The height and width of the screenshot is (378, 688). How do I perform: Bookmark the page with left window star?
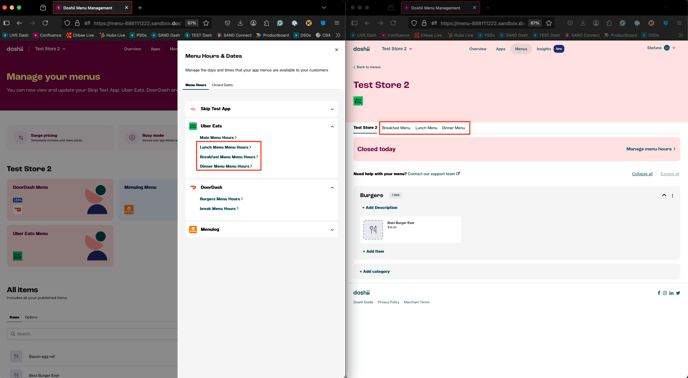click(206, 23)
